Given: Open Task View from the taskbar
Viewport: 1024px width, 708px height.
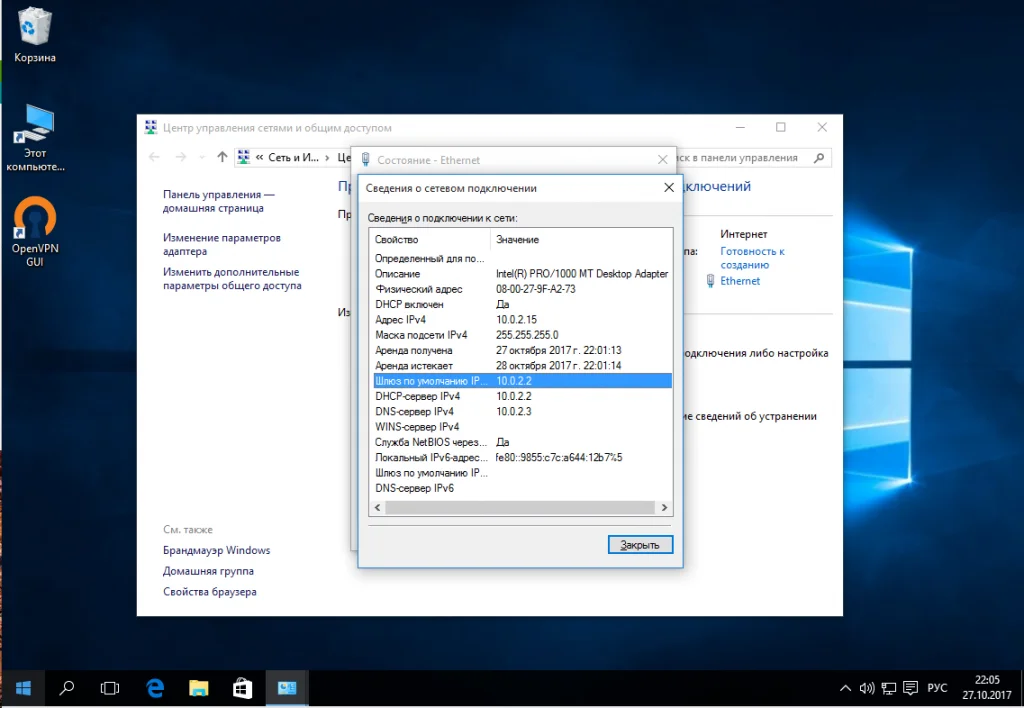Looking at the screenshot, I should tap(110, 688).
